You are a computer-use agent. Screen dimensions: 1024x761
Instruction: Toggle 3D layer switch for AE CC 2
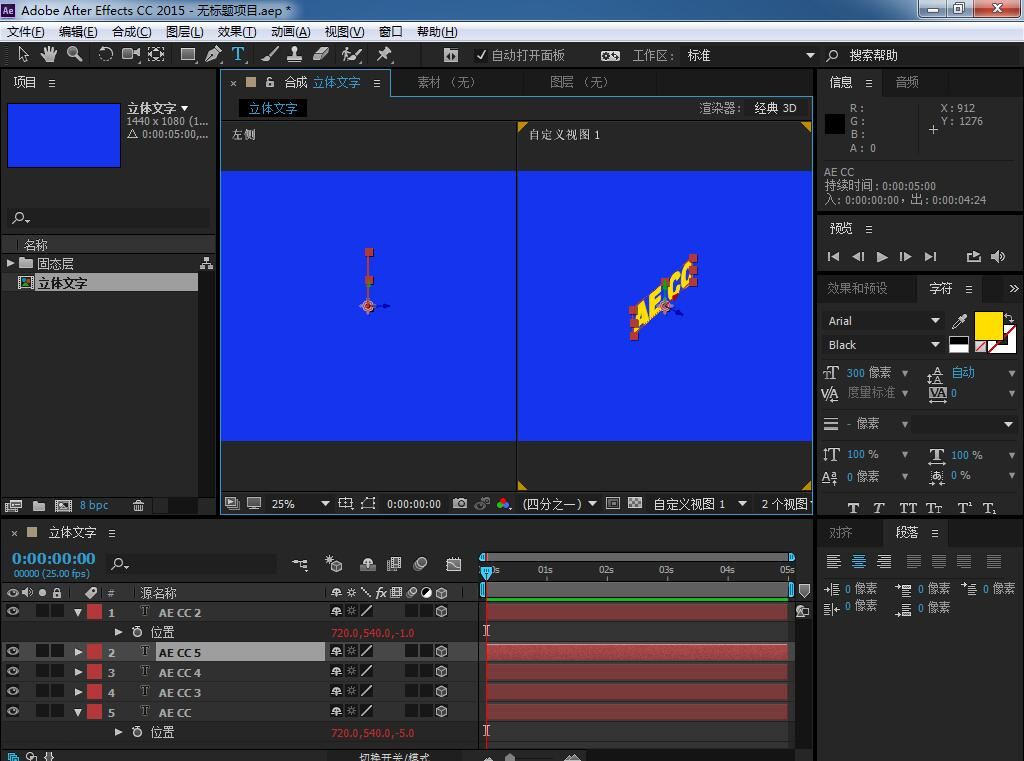coord(441,611)
